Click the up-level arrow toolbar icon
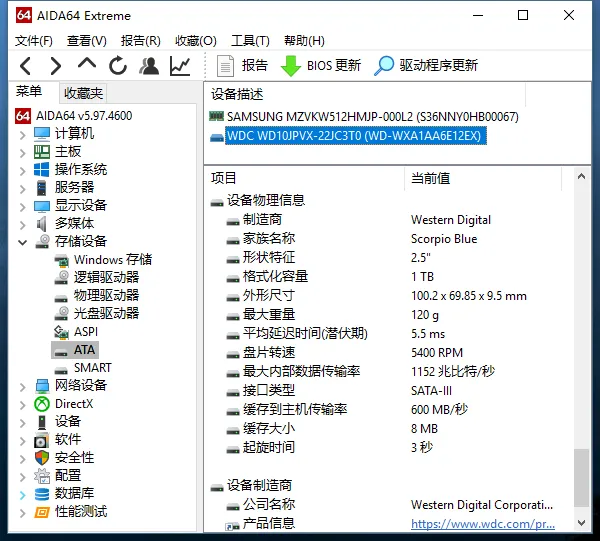 [x=87, y=64]
